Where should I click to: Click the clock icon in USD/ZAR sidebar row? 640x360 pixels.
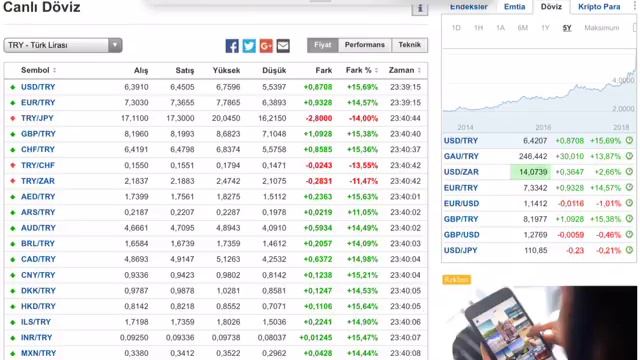(x=629, y=172)
